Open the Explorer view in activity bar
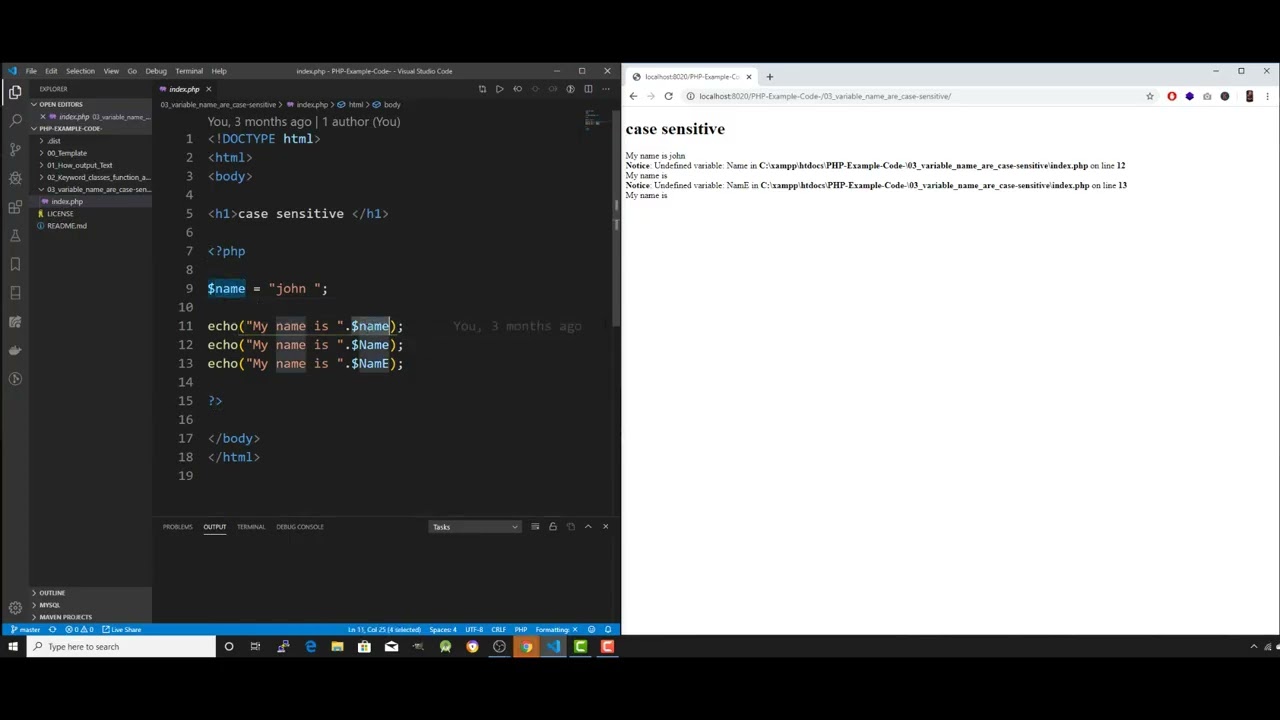The width and height of the screenshot is (1280, 720). coord(15,91)
